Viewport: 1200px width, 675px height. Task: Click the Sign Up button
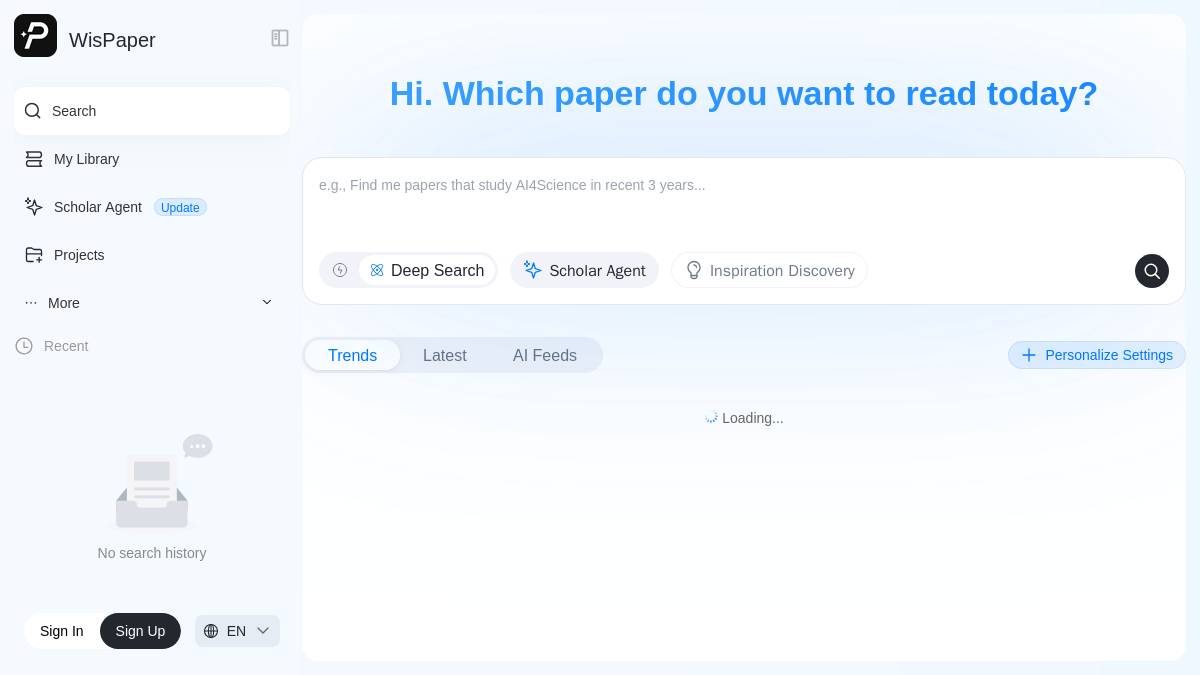140,631
